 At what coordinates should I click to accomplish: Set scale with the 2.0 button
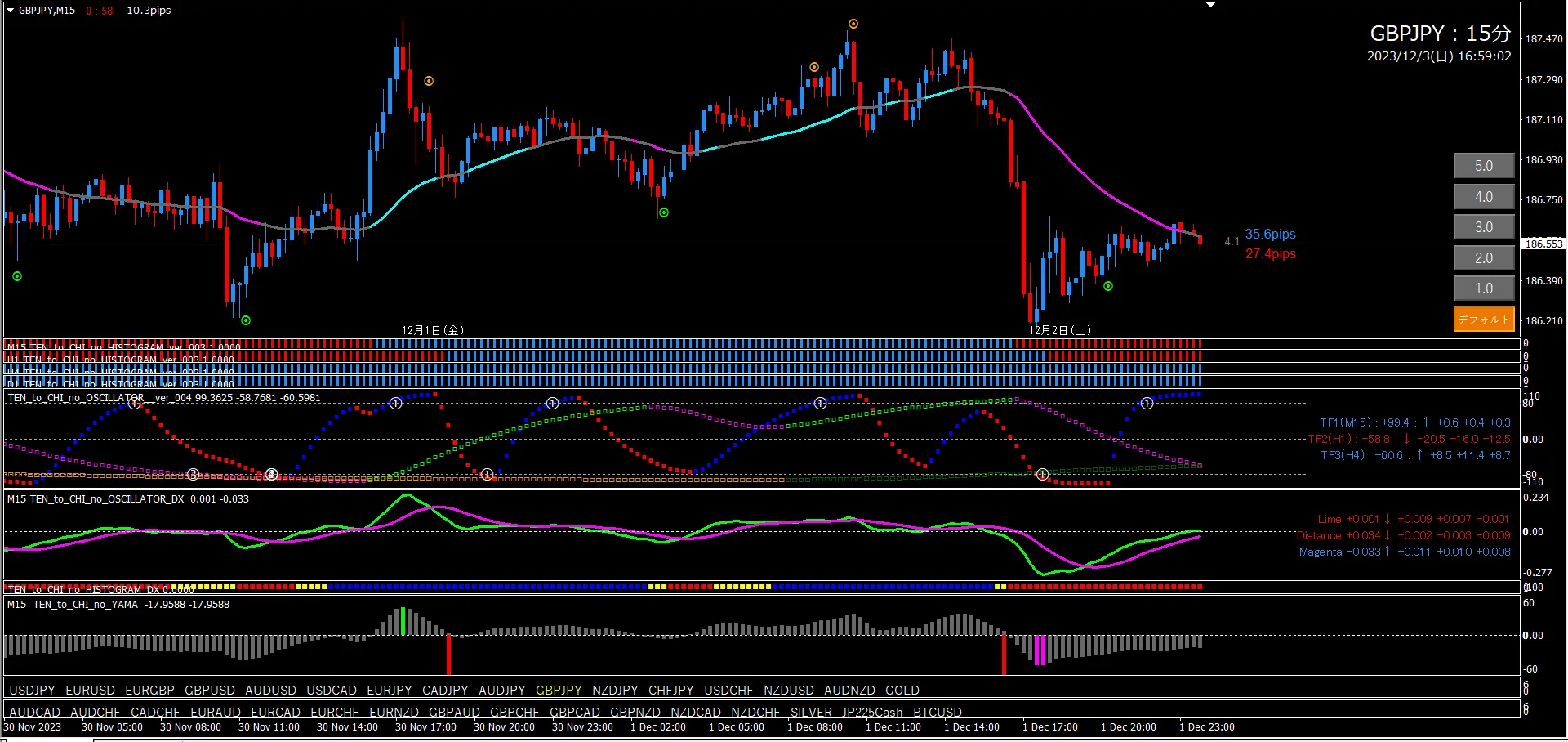tap(1484, 258)
